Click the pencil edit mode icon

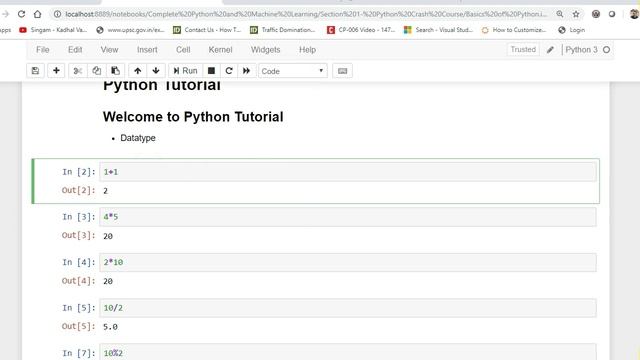pos(550,50)
